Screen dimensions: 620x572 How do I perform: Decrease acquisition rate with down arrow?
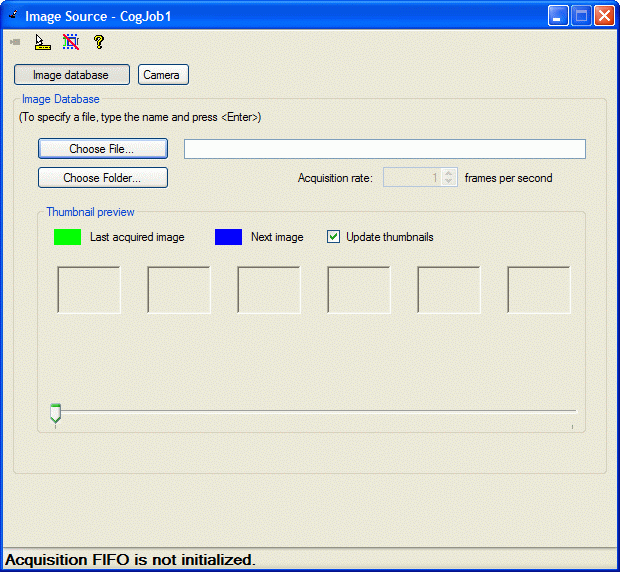coord(449,181)
